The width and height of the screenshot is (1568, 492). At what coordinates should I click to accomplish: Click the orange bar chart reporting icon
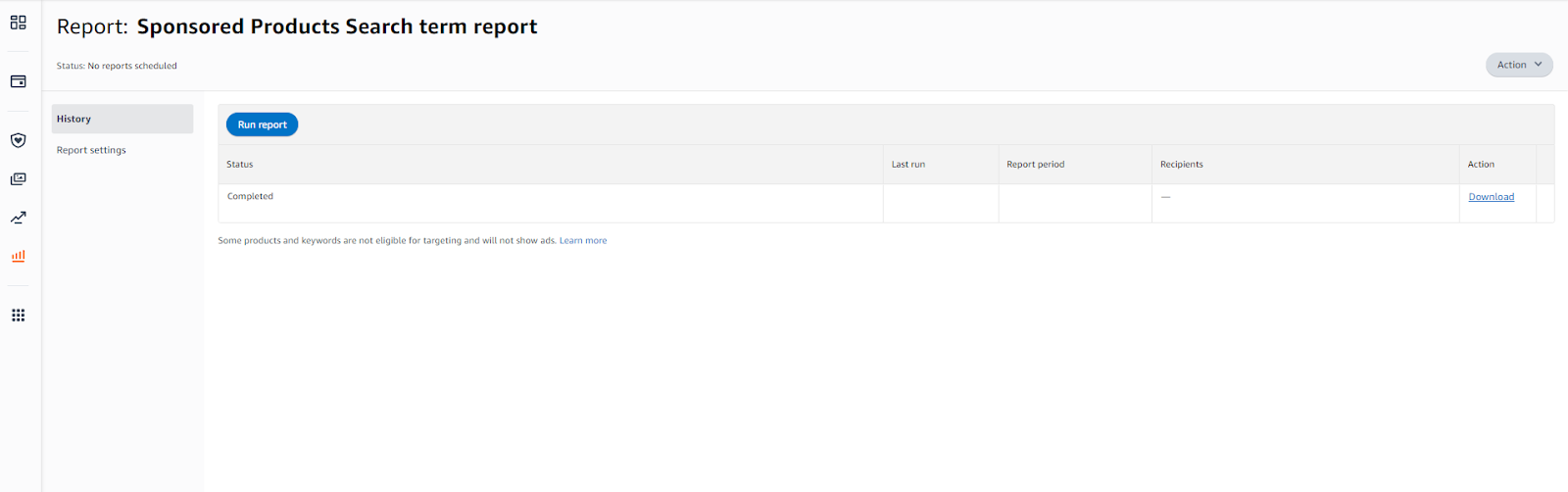tap(18, 256)
